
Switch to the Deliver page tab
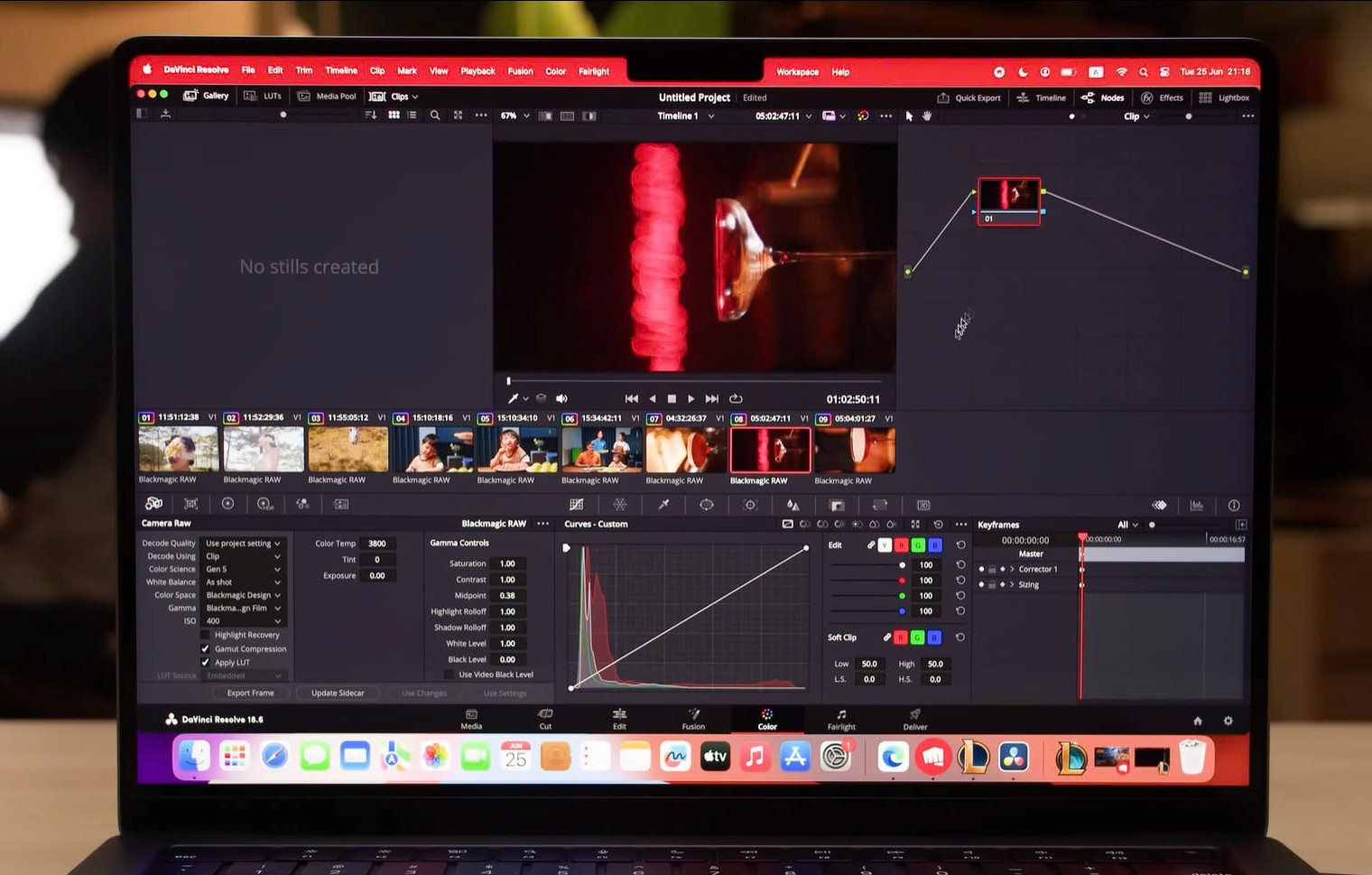pos(915,719)
